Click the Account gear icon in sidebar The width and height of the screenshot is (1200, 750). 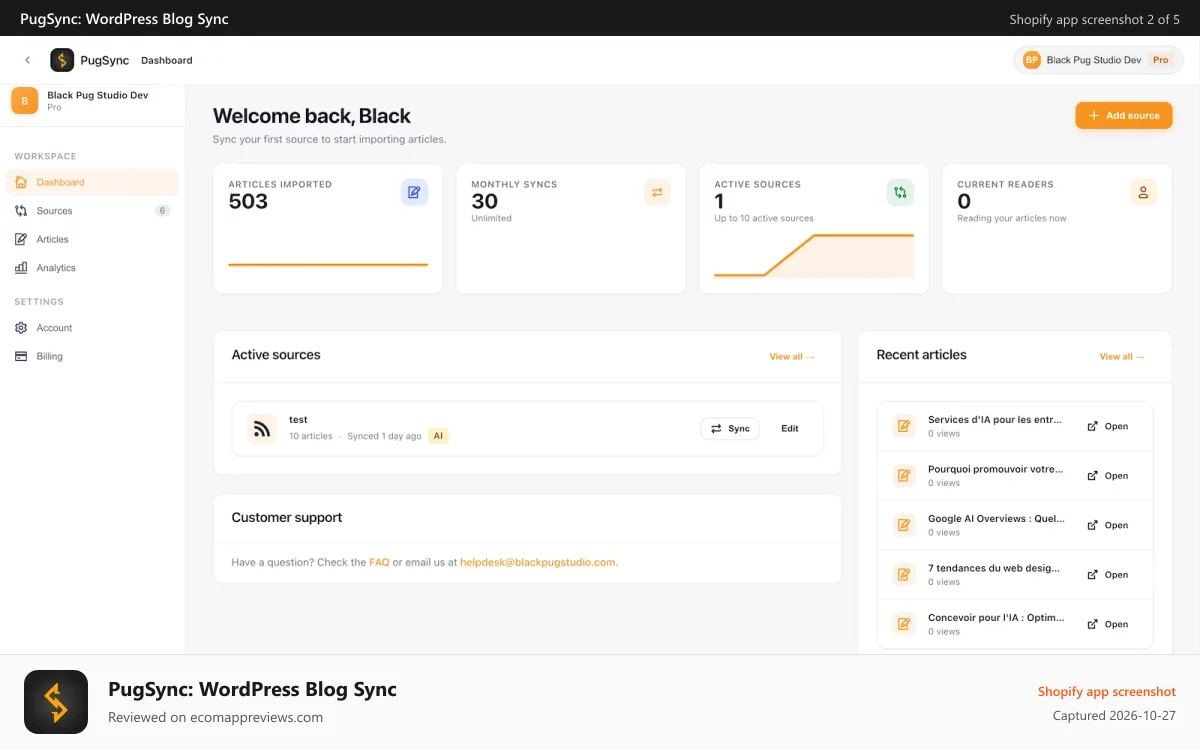point(21,328)
